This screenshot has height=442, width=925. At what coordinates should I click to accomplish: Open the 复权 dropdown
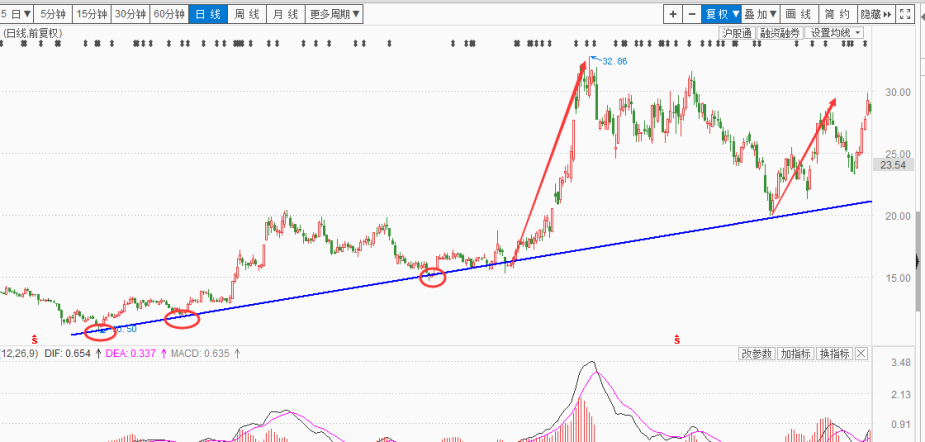[x=721, y=14]
